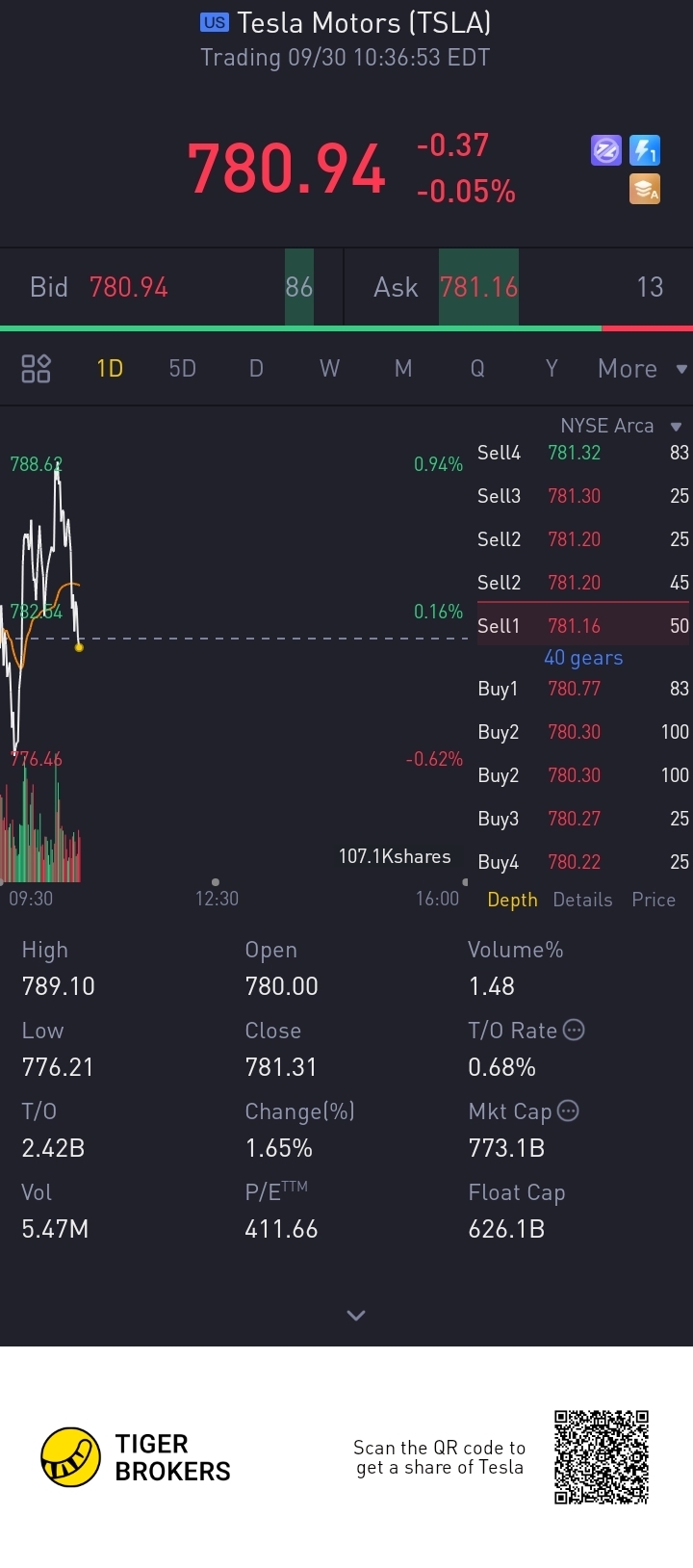Tap the 40 gears depth link
This screenshot has width=693, height=1568.
[x=583, y=658]
